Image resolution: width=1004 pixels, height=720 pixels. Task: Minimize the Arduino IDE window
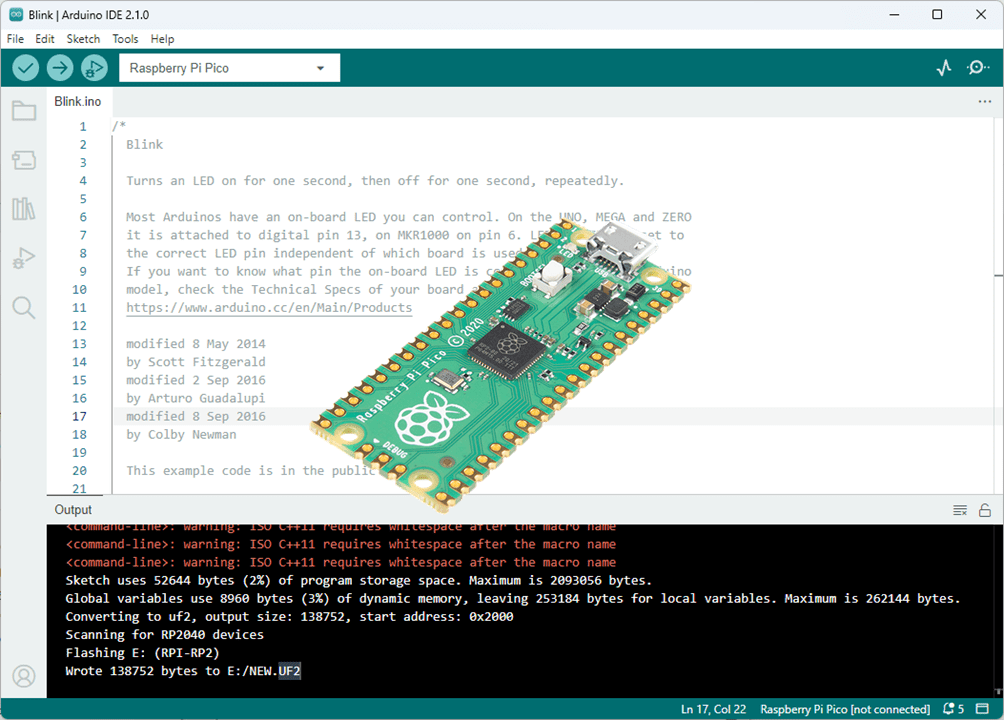[x=895, y=14]
